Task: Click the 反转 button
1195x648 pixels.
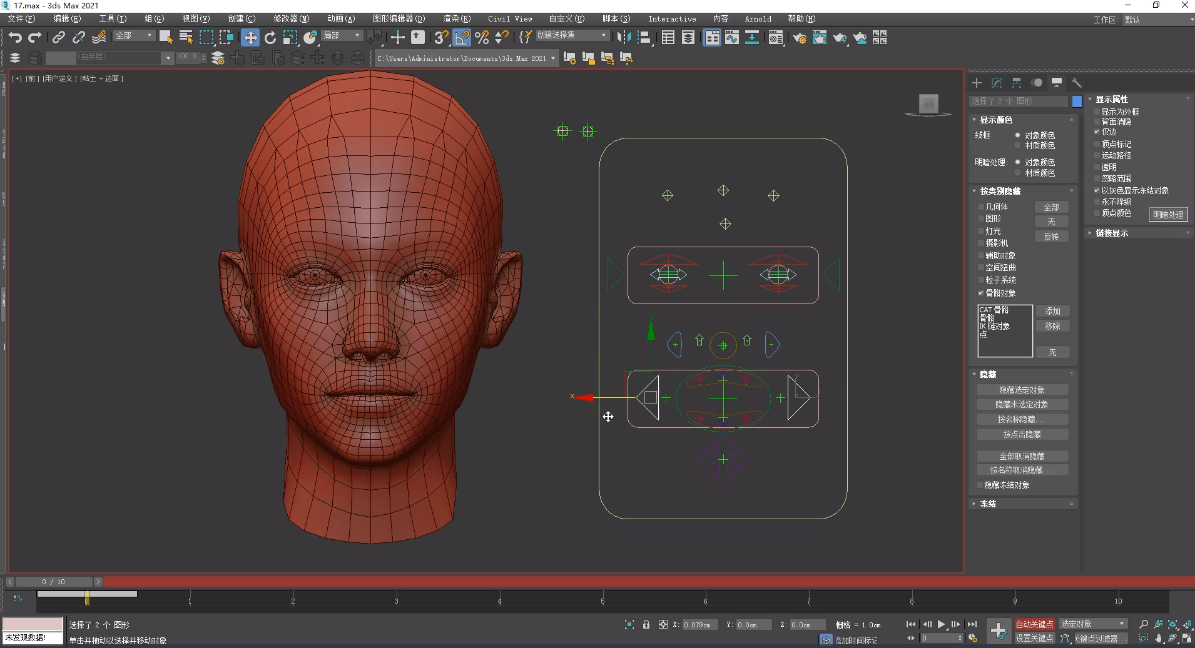Action: [x=1052, y=236]
